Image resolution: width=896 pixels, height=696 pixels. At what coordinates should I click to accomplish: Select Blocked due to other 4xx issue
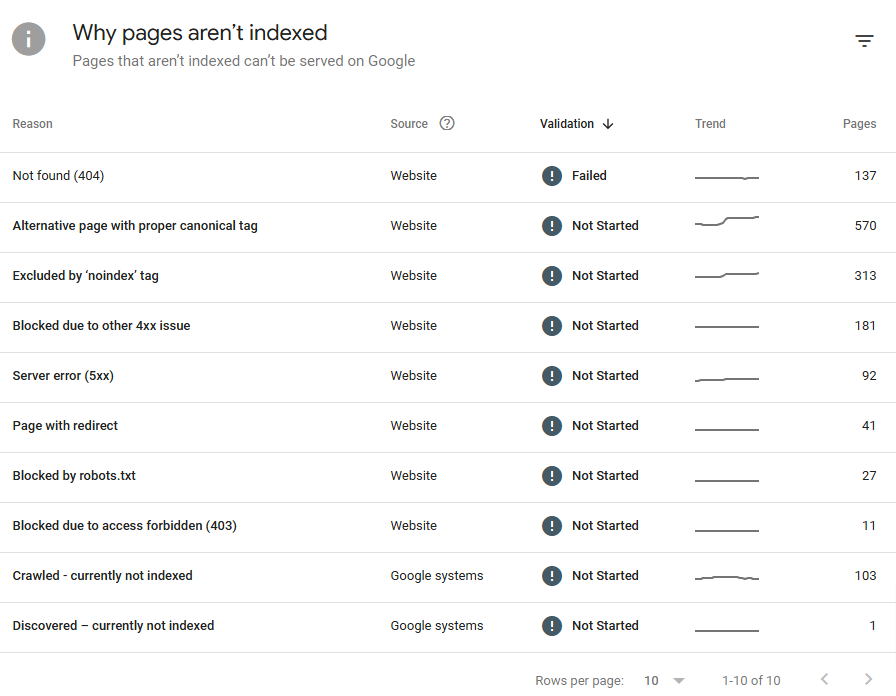coord(448,327)
